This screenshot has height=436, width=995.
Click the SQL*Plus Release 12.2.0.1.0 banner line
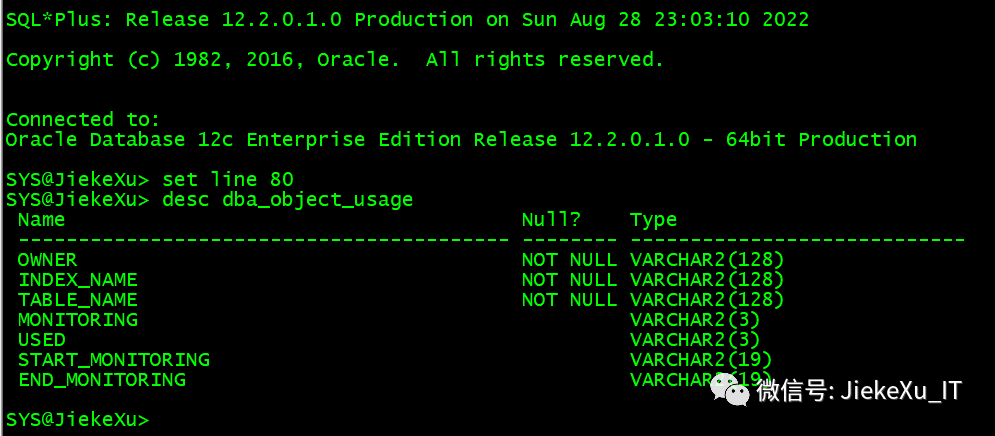click(x=407, y=20)
